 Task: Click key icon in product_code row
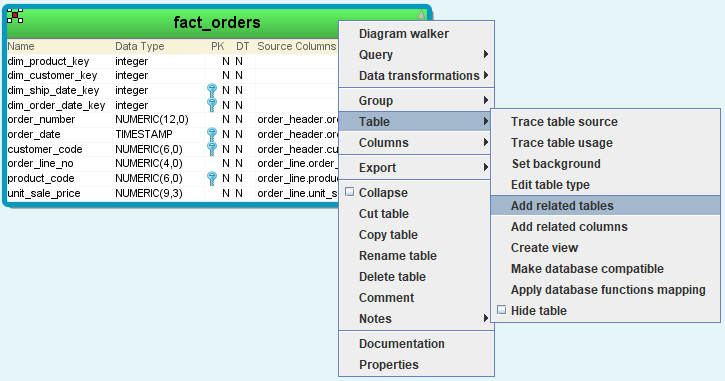tap(212, 178)
